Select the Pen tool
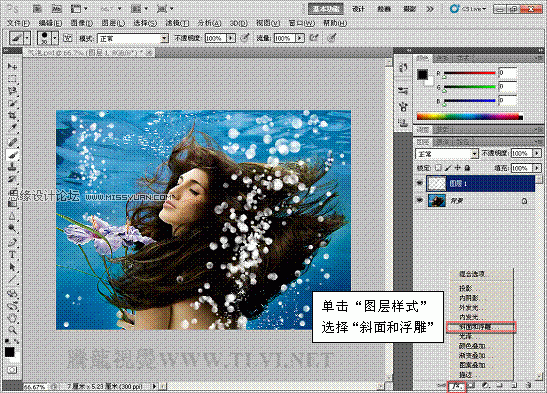The width and height of the screenshot is (547, 393). pyautogui.click(x=12, y=242)
